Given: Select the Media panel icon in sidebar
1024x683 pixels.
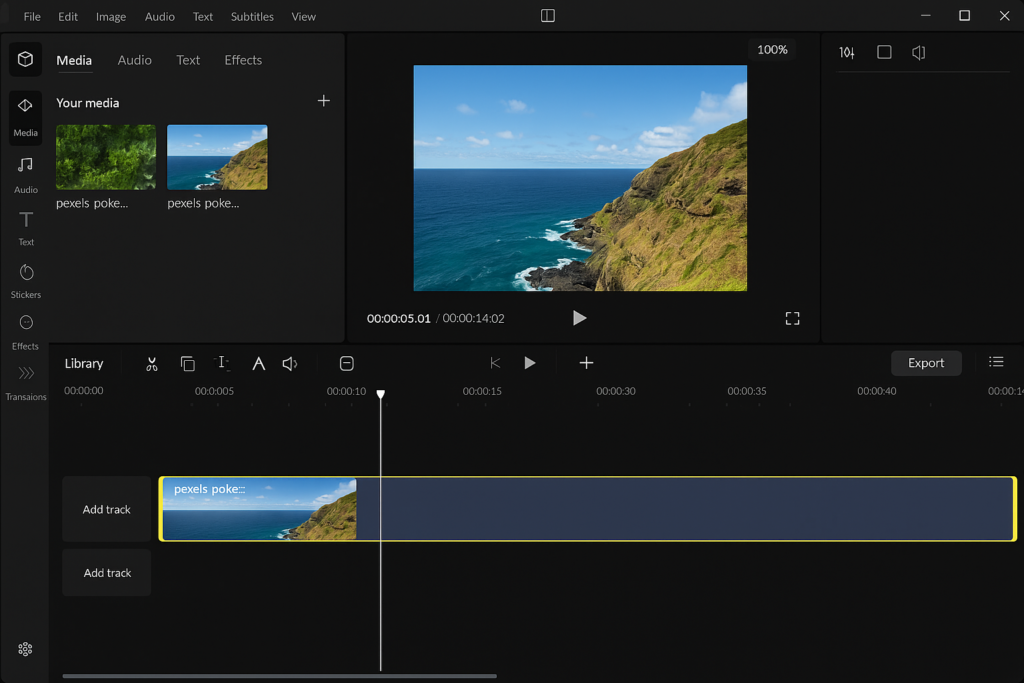Looking at the screenshot, I should 25,118.
